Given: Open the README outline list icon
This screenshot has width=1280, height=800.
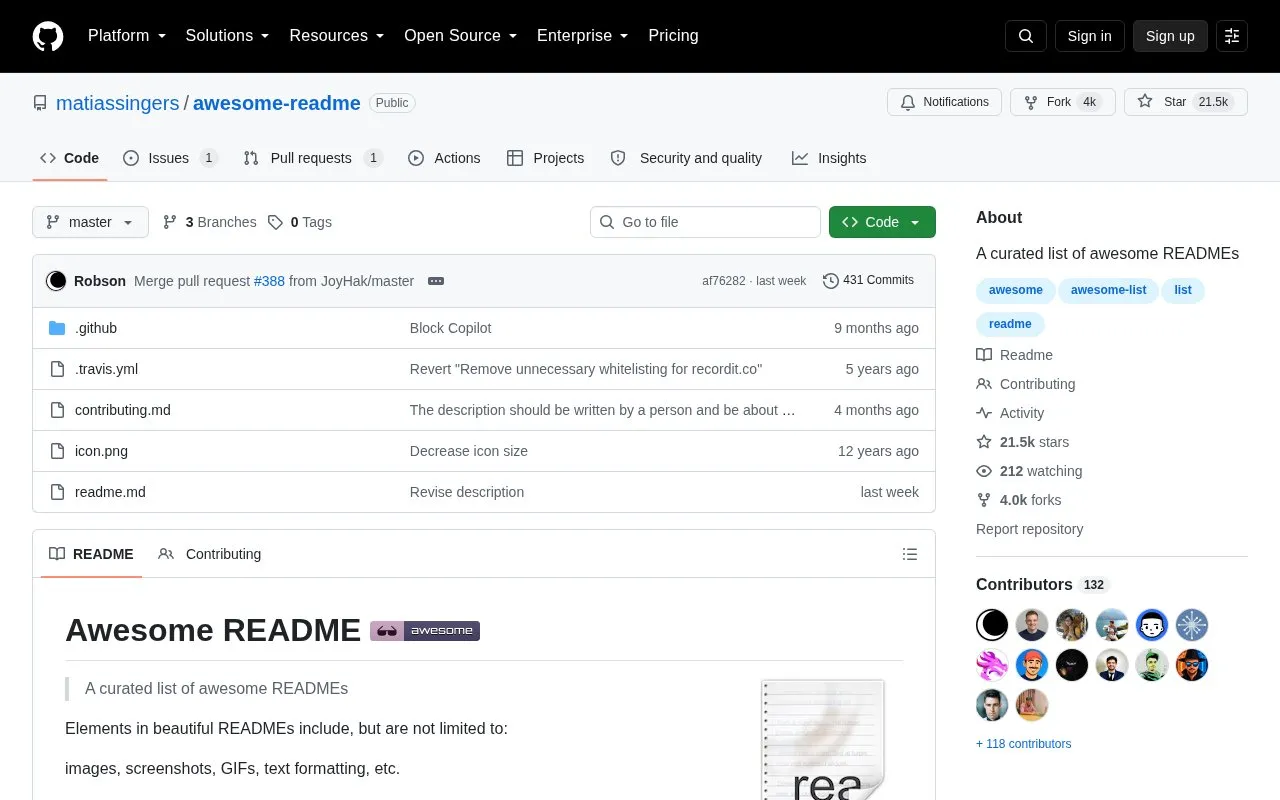Looking at the screenshot, I should [x=910, y=554].
